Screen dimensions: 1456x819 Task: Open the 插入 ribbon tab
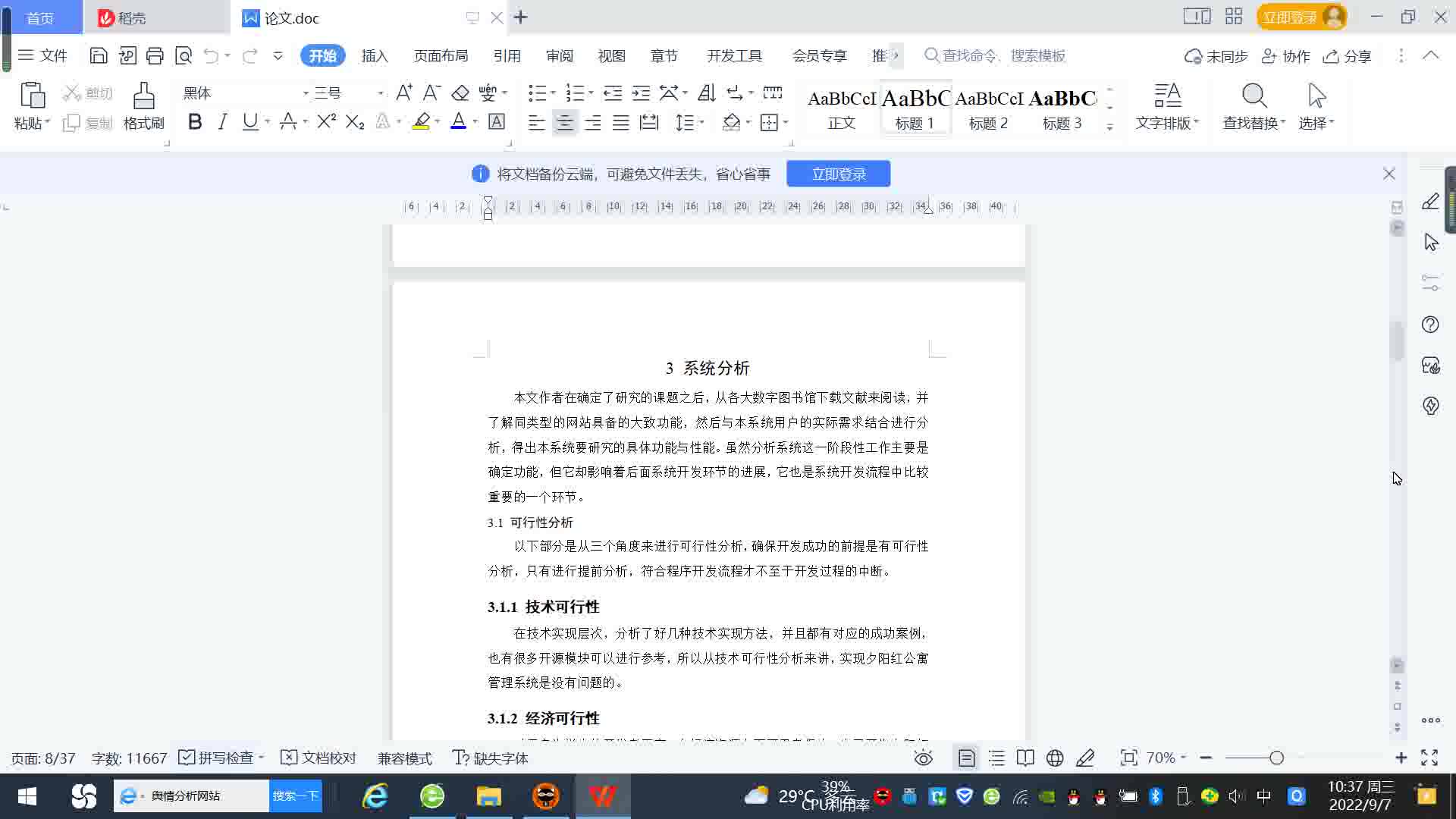pos(375,56)
